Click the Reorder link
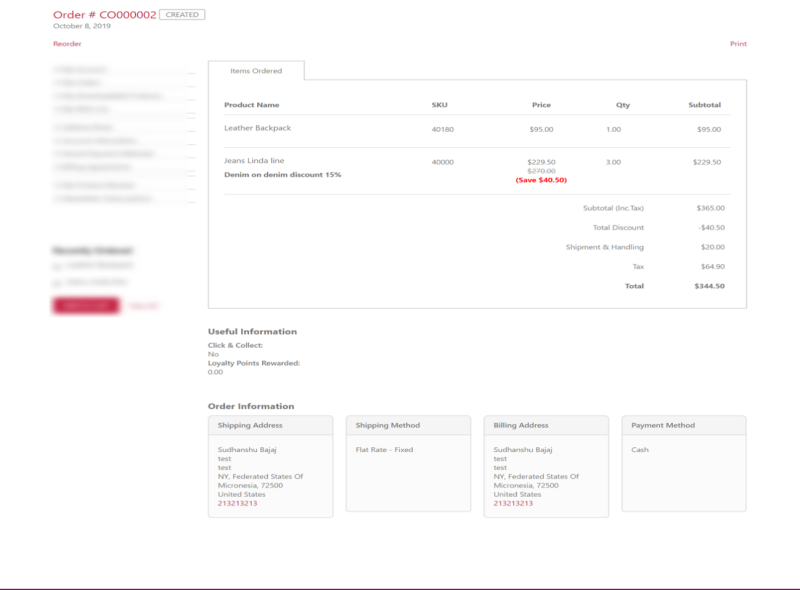 pyautogui.click(x=67, y=44)
